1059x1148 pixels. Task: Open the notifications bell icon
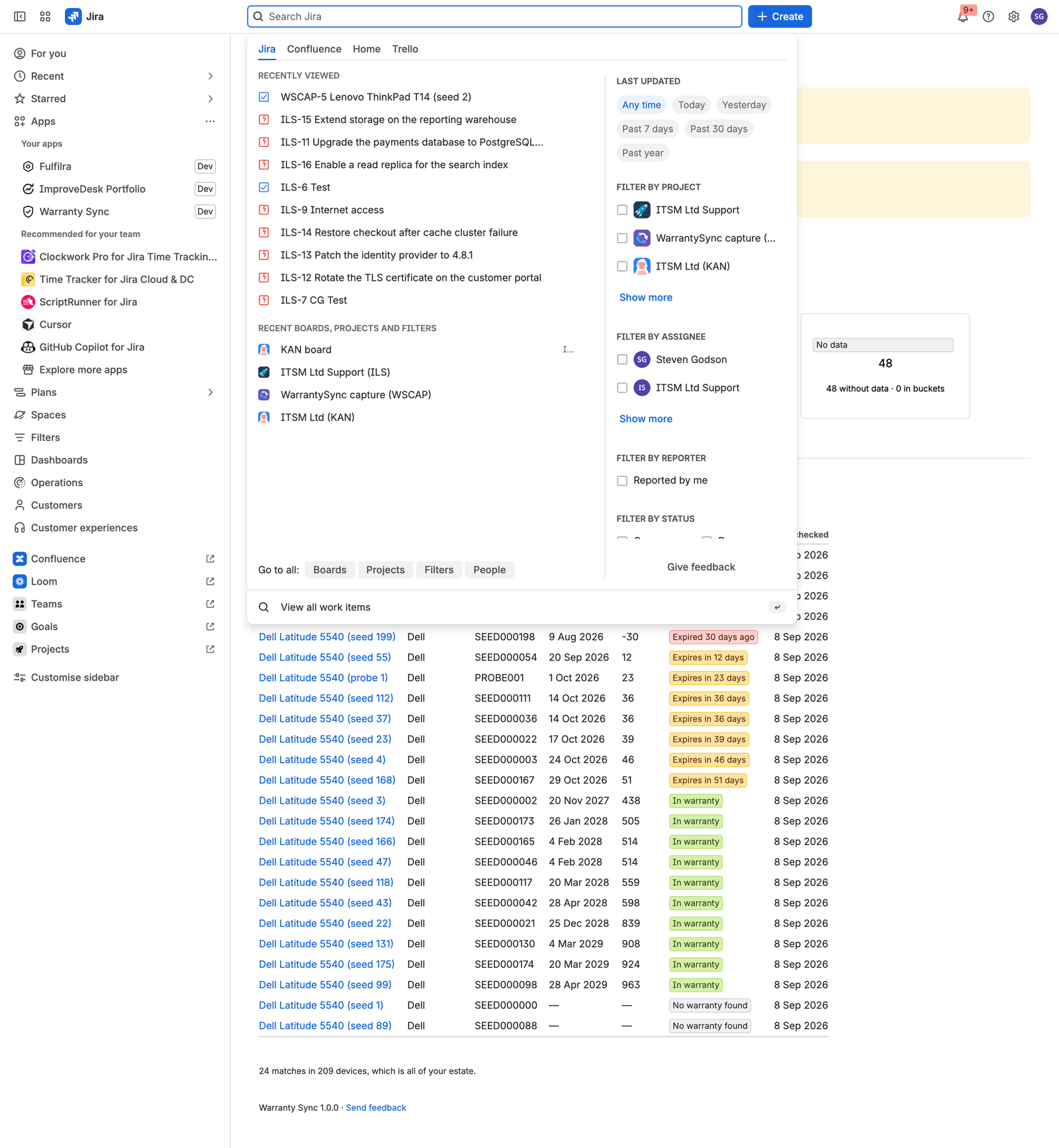click(963, 17)
